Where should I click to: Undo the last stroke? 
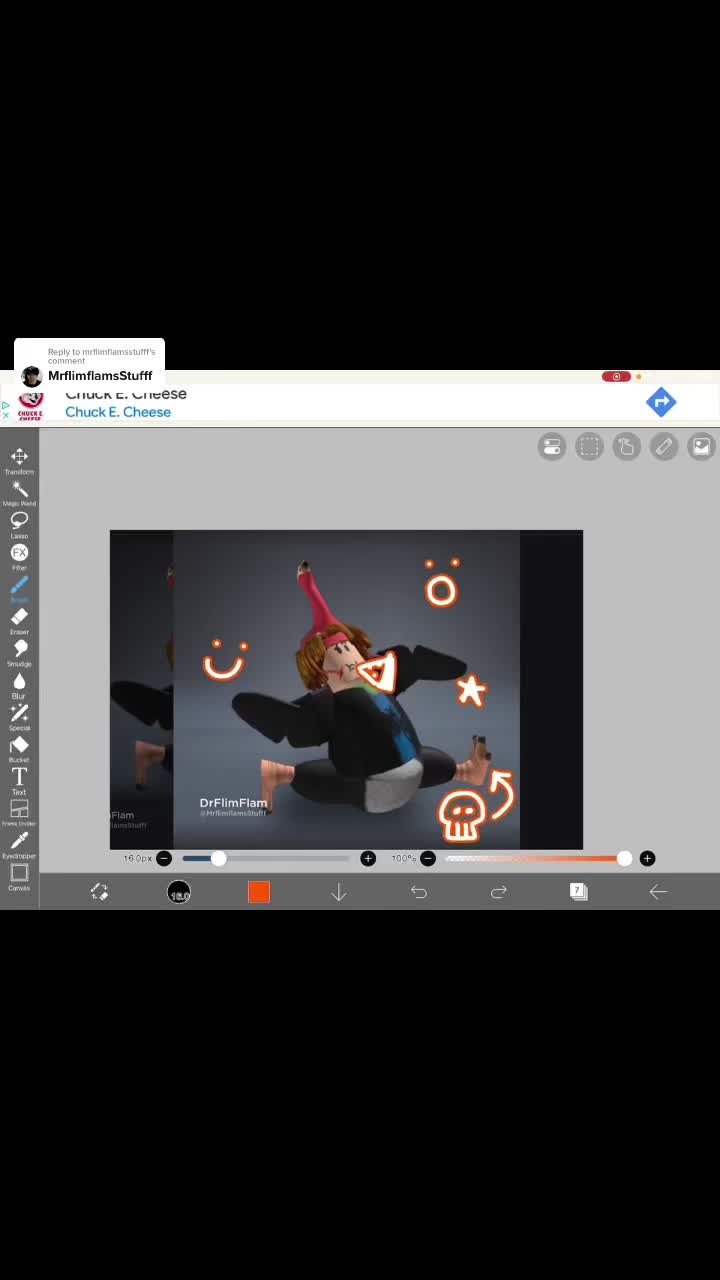(x=419, y=892)
